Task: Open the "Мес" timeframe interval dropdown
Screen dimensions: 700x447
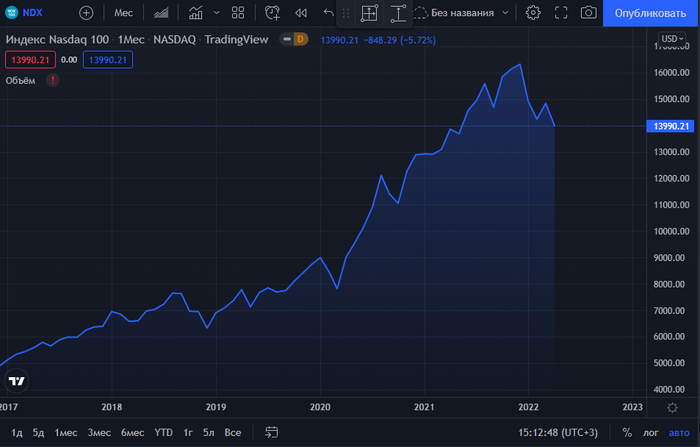Action: [x=124, y=13]
